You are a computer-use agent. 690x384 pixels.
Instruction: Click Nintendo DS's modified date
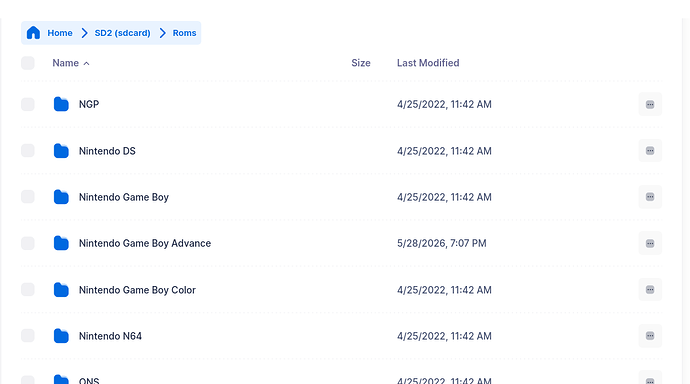coord(444,151)
